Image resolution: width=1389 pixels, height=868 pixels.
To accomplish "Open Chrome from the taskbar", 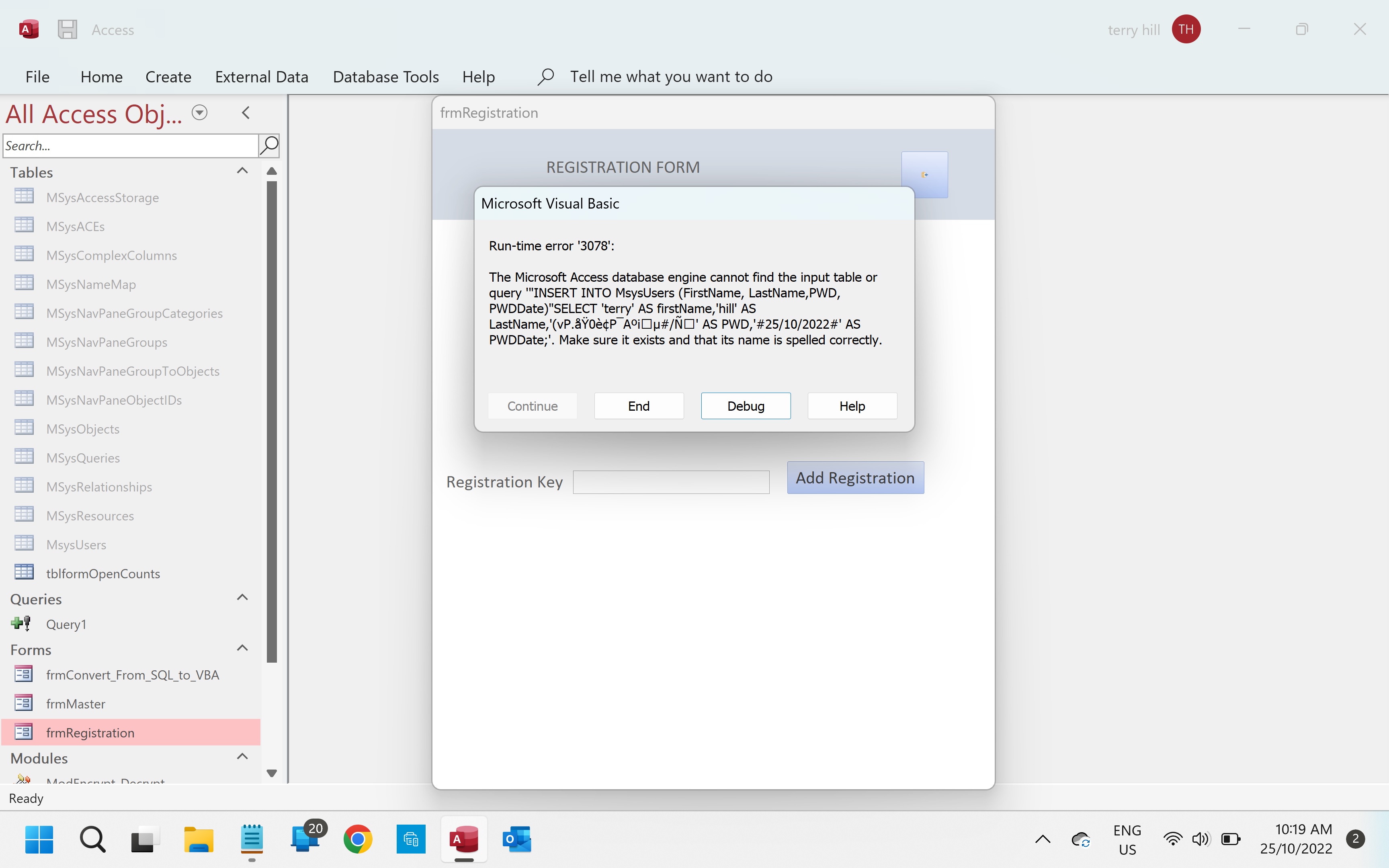I will click(358, 840).
